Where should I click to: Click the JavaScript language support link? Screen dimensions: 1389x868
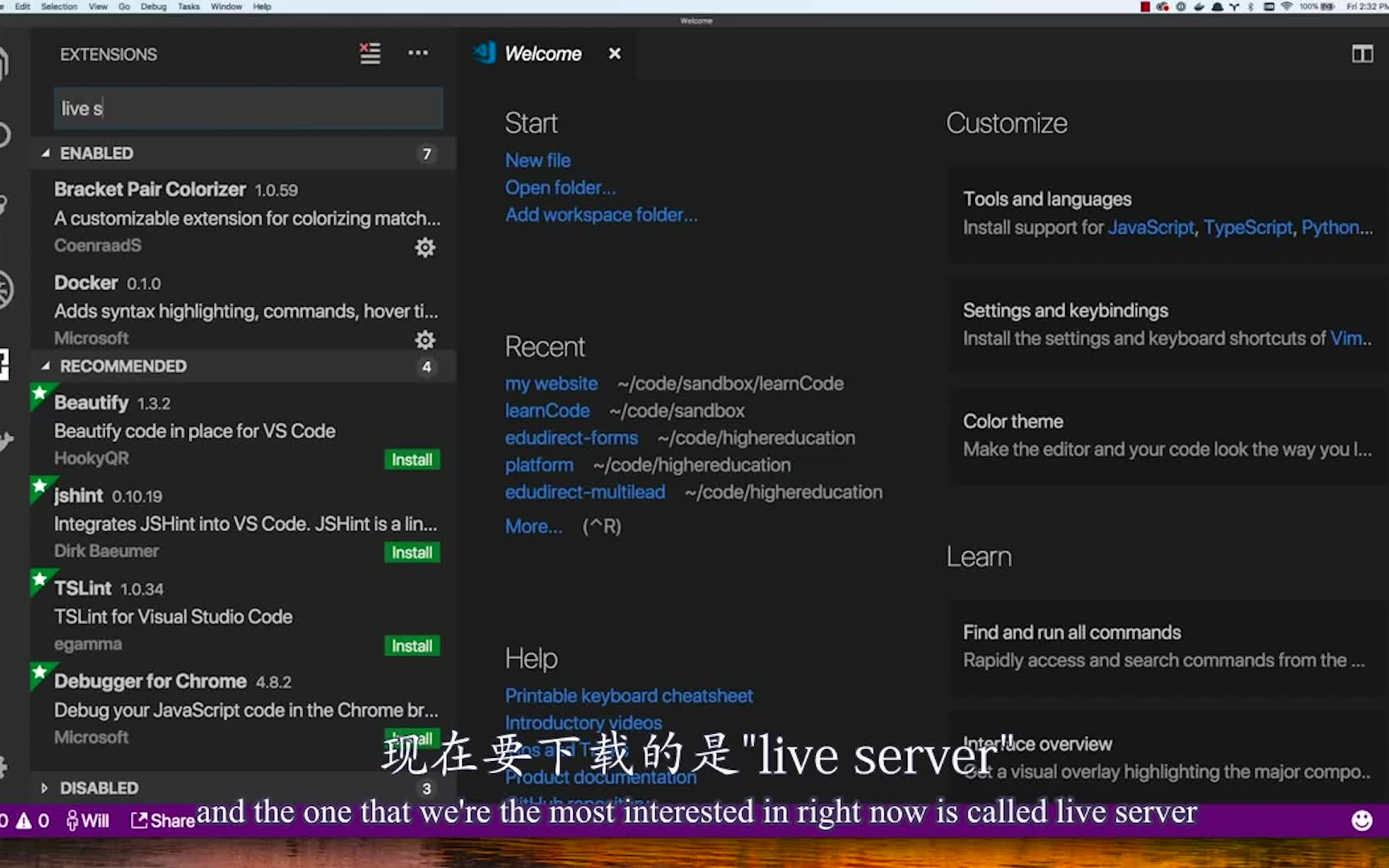1151,227
